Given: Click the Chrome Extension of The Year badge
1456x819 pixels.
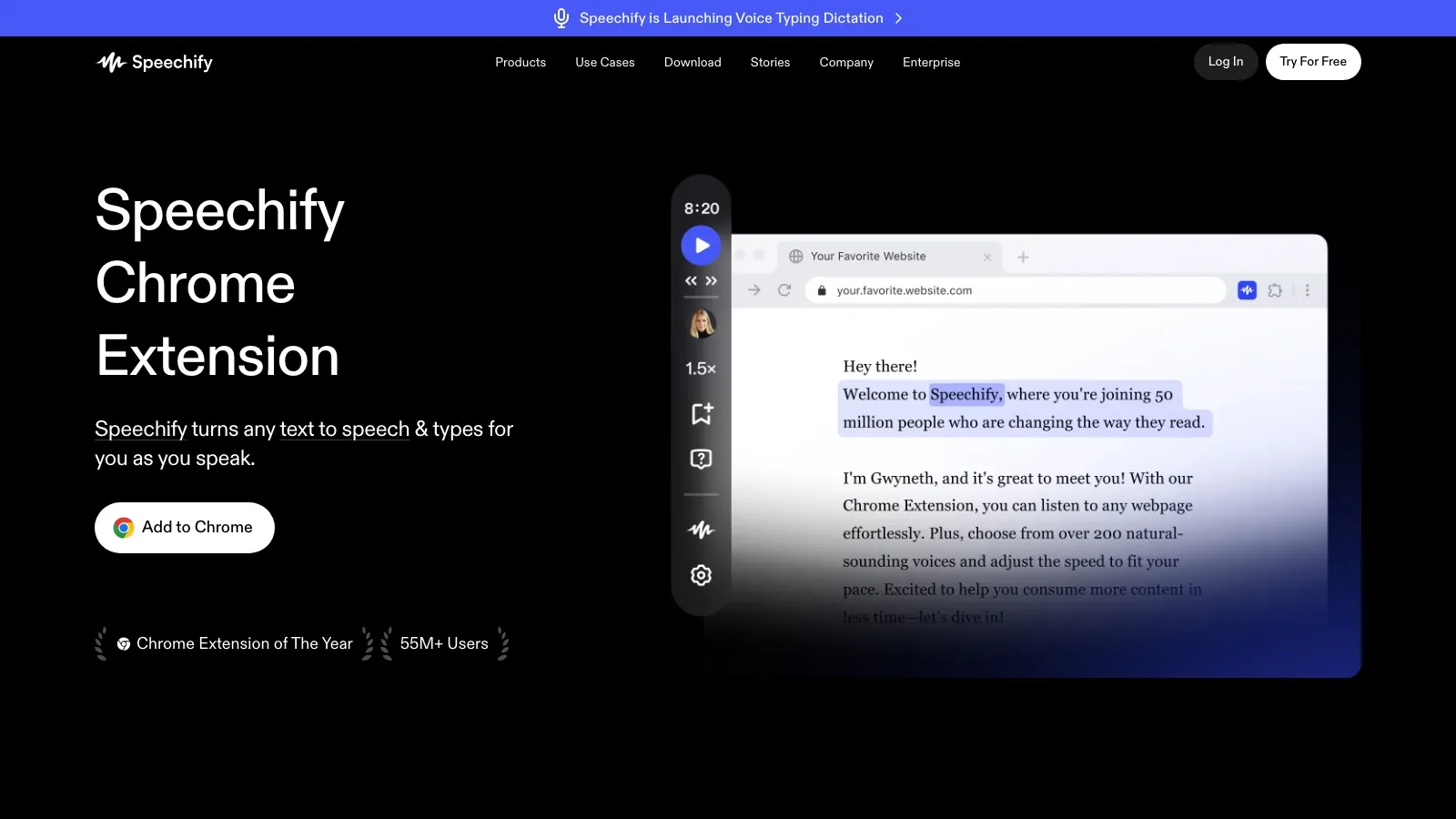Looking at the screenshot, I should click(234, 644).
